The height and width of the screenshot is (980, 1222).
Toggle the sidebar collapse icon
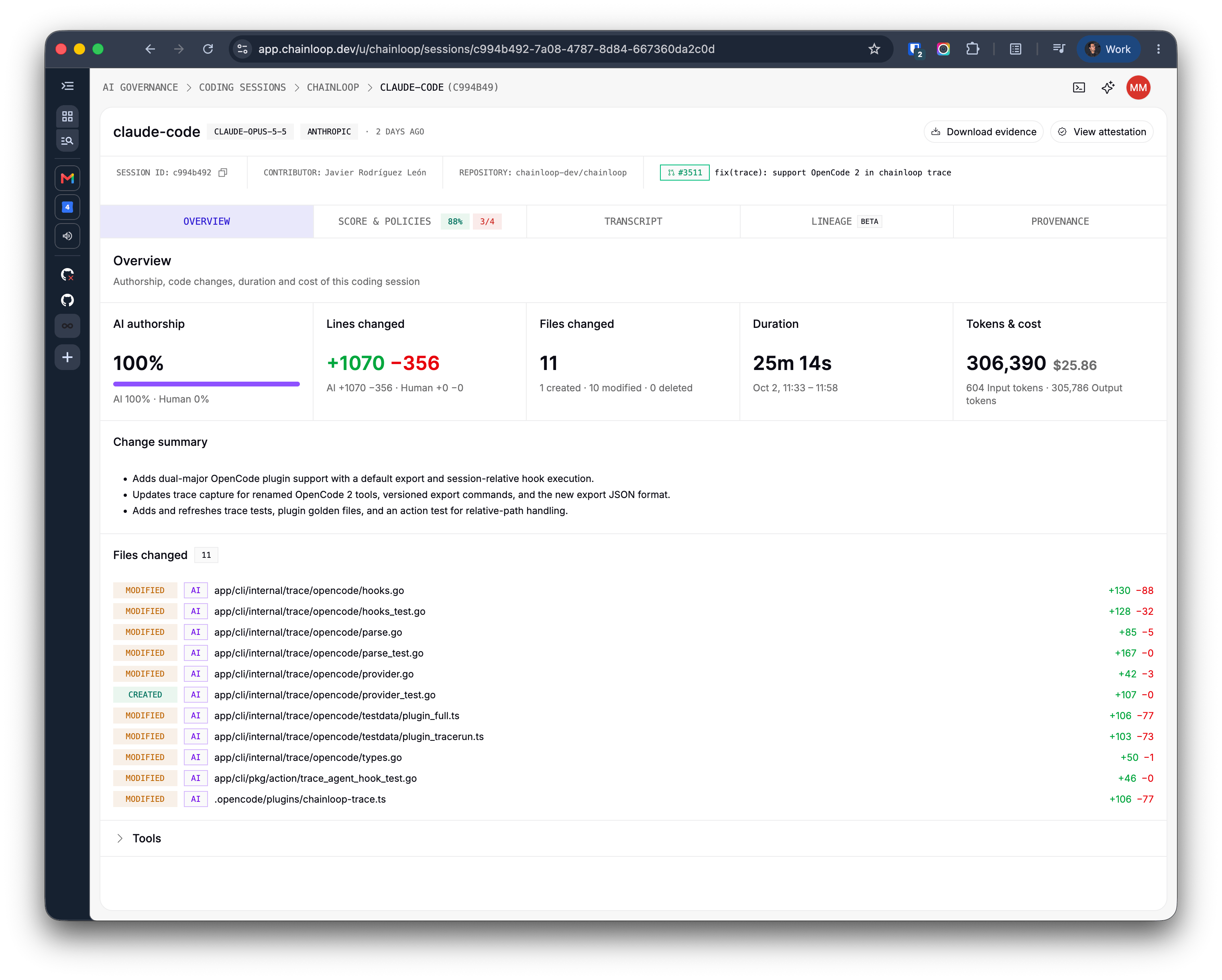point(67,86)
